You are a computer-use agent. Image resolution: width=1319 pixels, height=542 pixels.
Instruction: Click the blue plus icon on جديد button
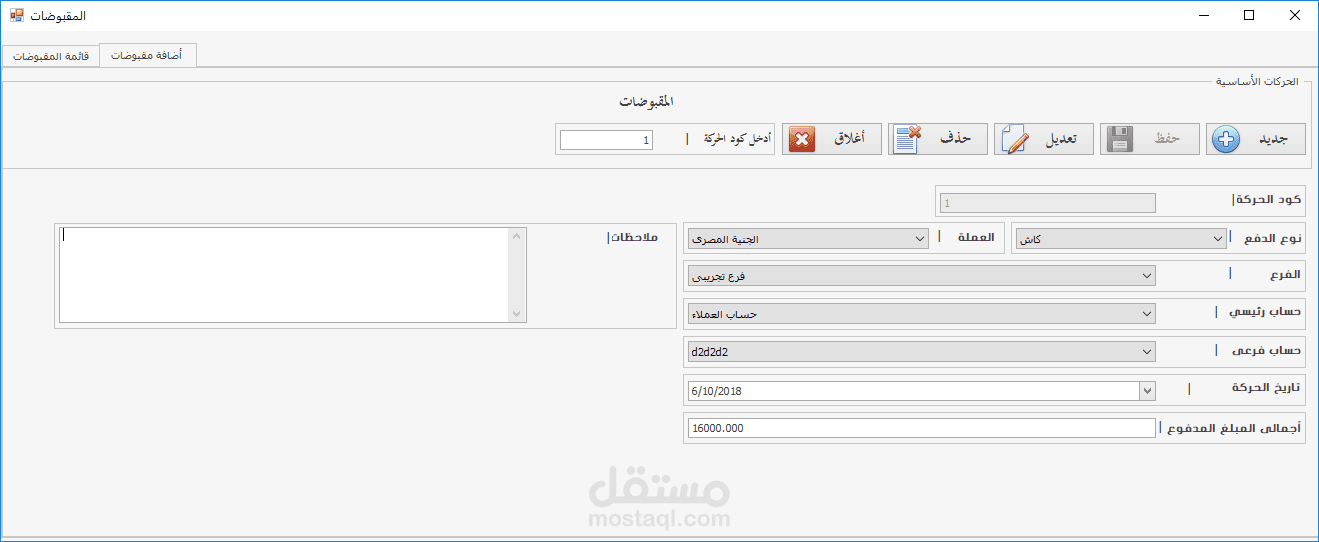[x=1225, y=140]
